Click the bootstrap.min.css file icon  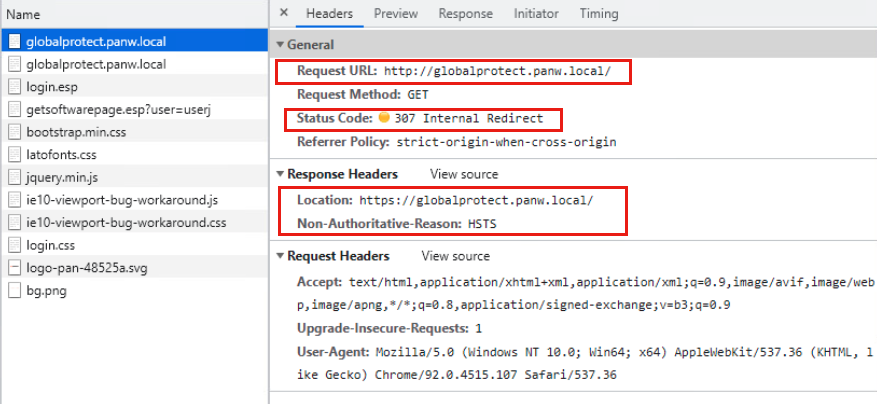(14, 132)
